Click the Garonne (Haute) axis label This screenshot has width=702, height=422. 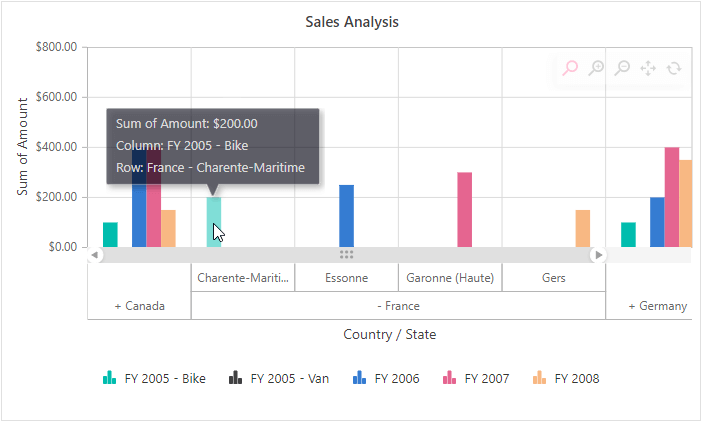click(450, 277)
